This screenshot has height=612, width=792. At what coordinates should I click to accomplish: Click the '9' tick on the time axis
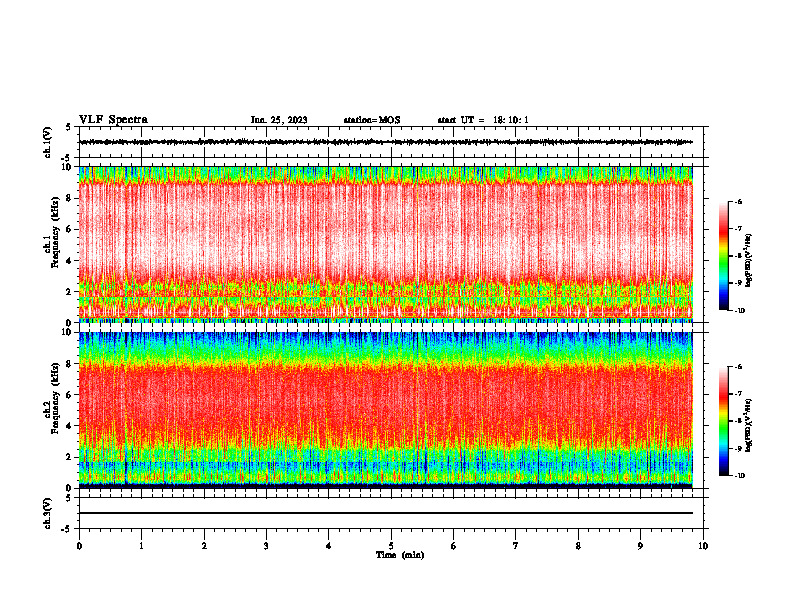[640, 546]
